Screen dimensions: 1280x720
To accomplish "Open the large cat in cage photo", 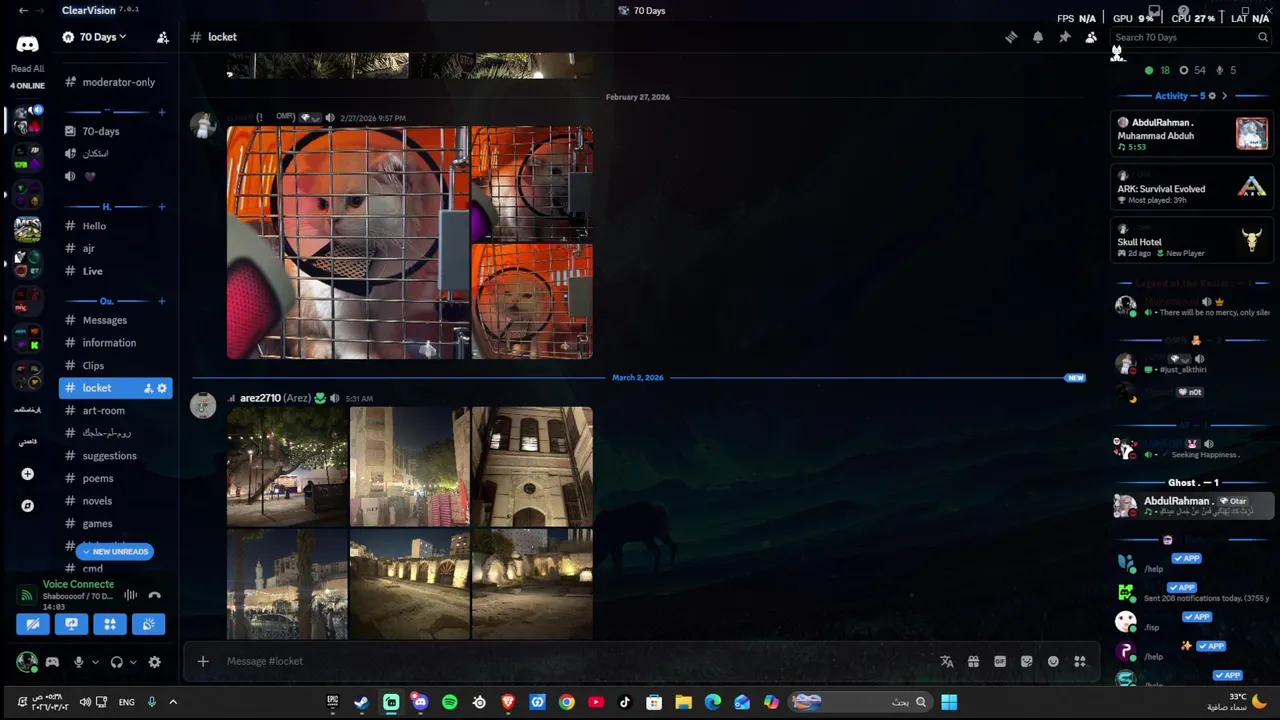I will (x=348, y=242).
